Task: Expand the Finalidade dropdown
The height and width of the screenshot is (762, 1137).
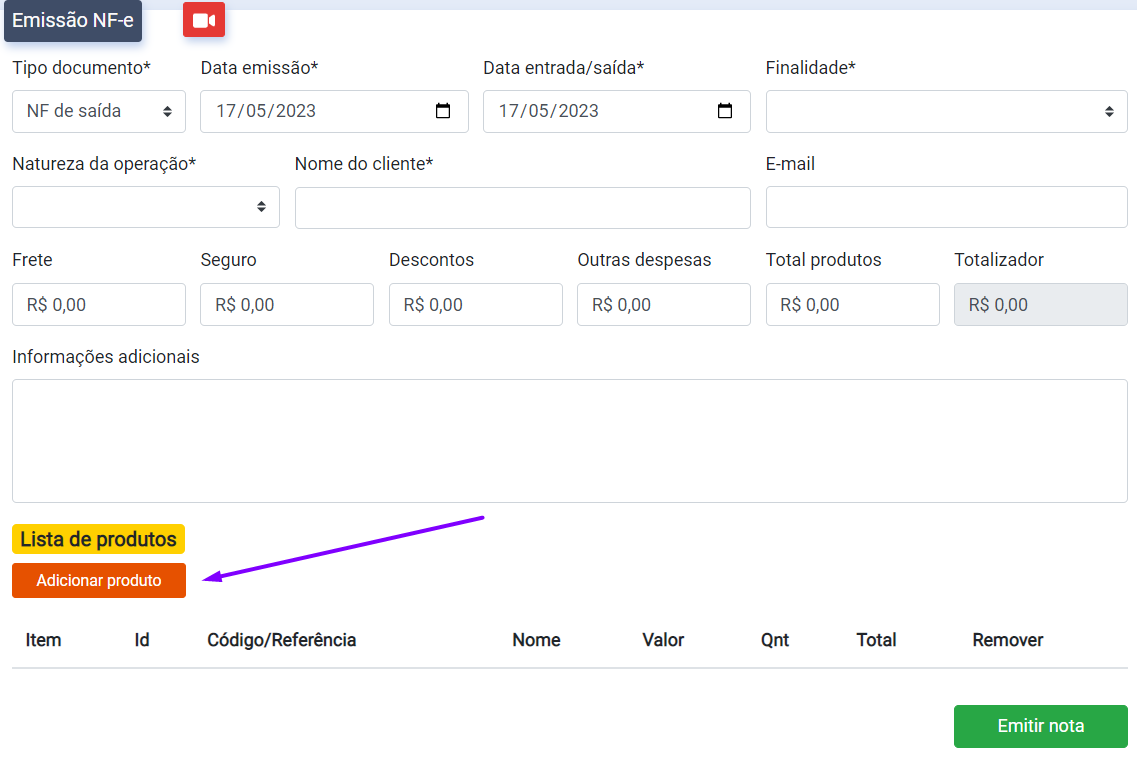Action: (946, 111)
